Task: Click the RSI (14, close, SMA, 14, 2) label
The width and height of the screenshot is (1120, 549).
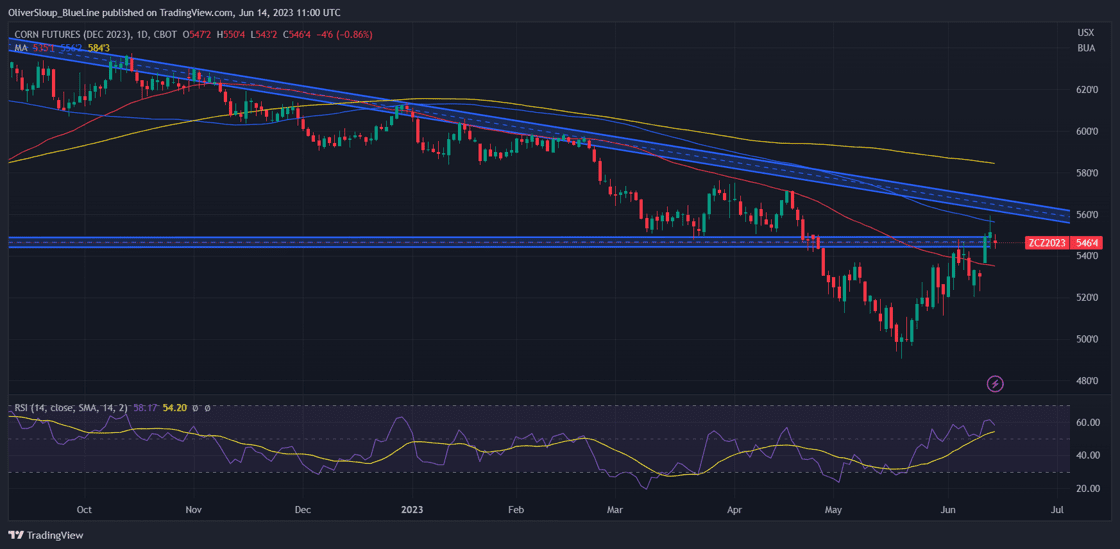Action: pos(70,408)
